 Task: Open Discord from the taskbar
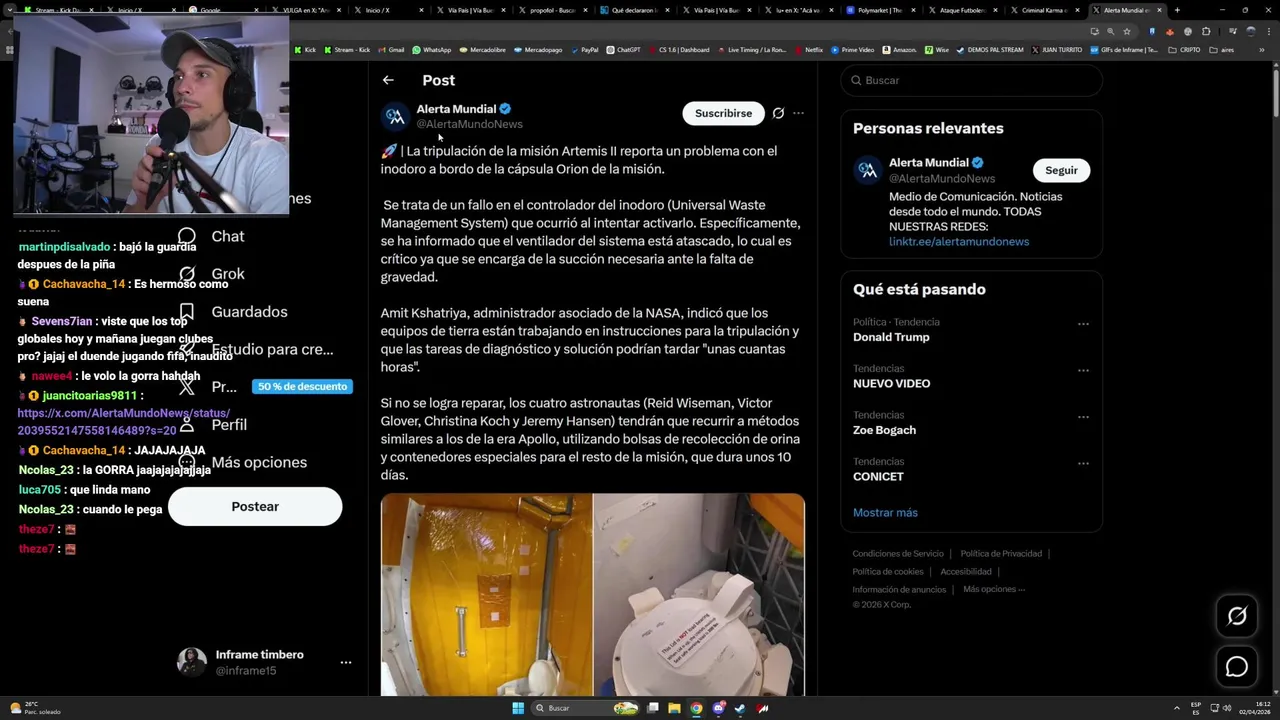click(719, 708)
